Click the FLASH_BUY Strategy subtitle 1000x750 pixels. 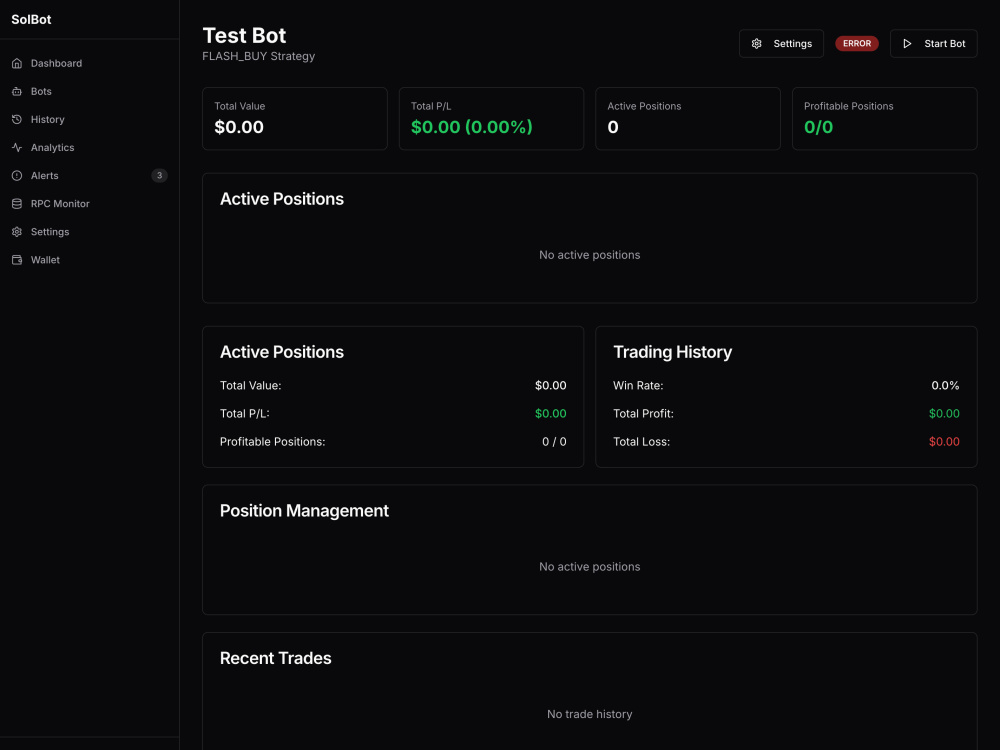pos(258,56)
